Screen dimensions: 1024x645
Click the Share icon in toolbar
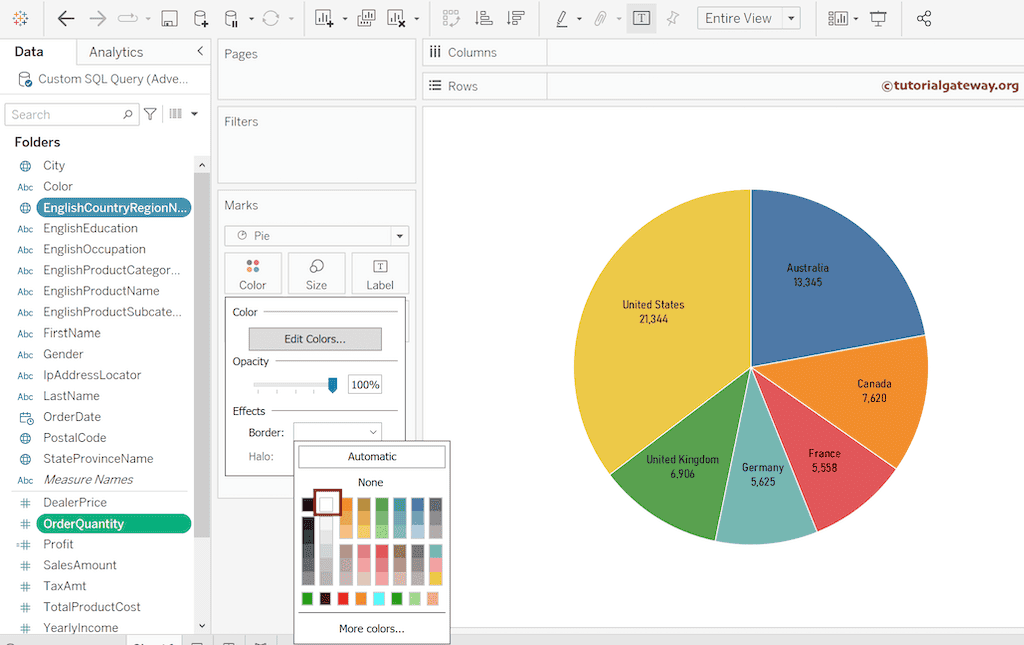(x=924, y=19)
